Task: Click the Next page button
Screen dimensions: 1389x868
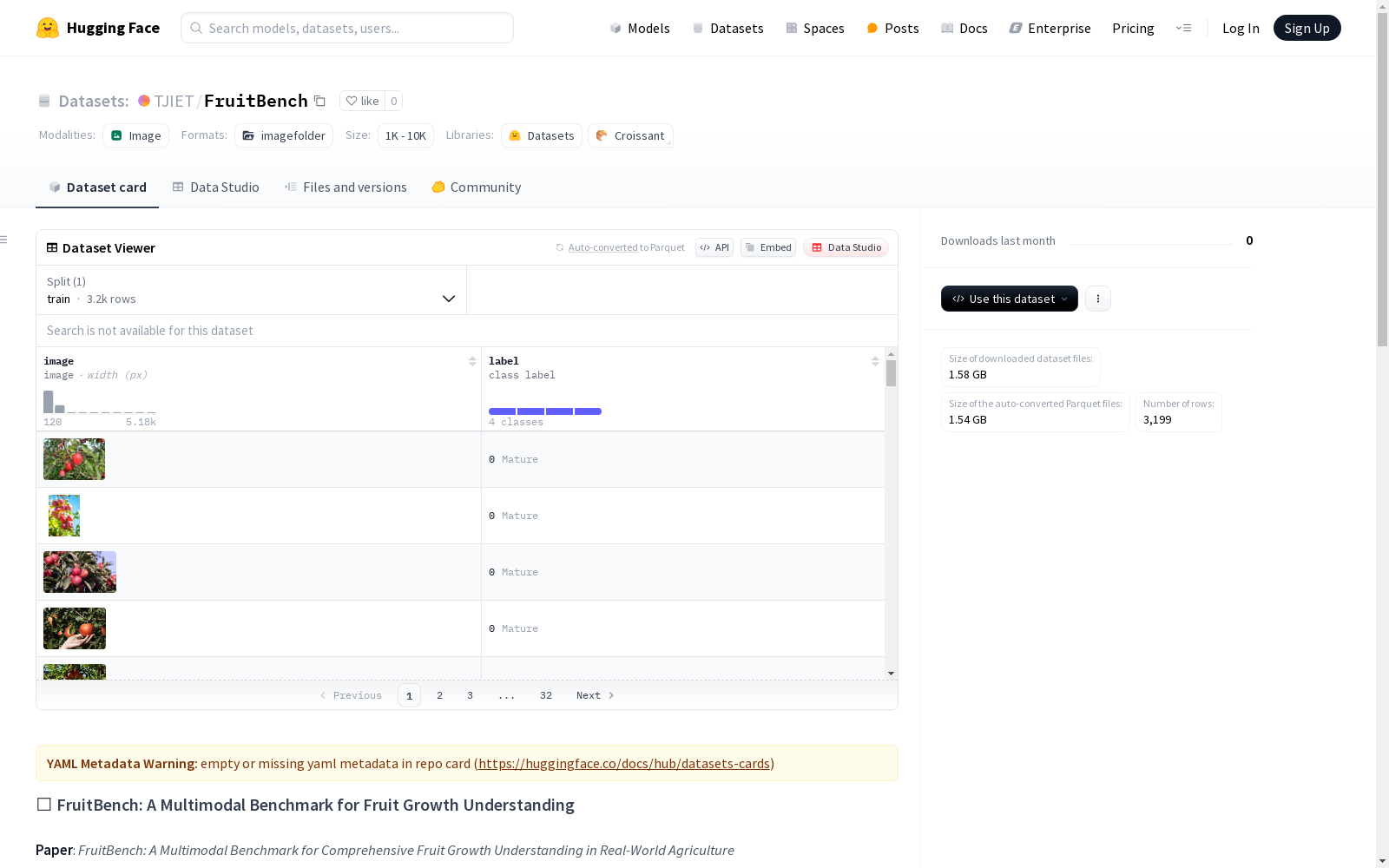Action: [596, 695]
